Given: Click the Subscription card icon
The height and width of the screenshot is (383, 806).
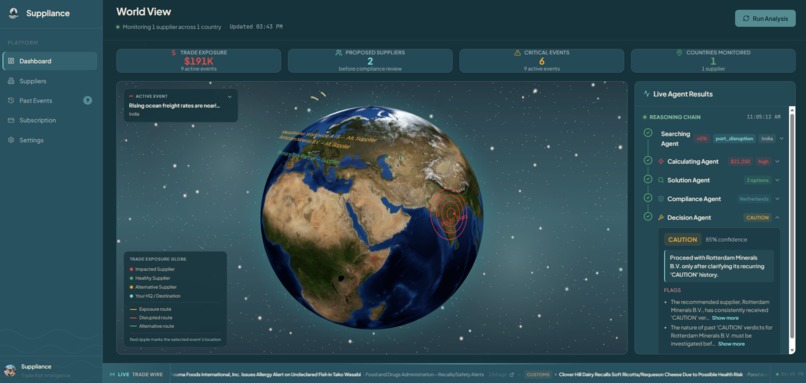Looking at the screenshot, I should point(11,120).
